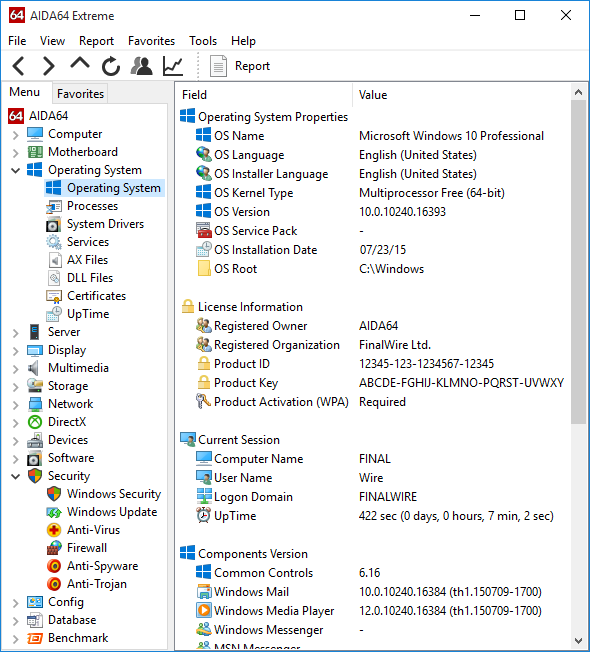
Task: Click the Back arrow toolbar icon
Action: point(19,66)
